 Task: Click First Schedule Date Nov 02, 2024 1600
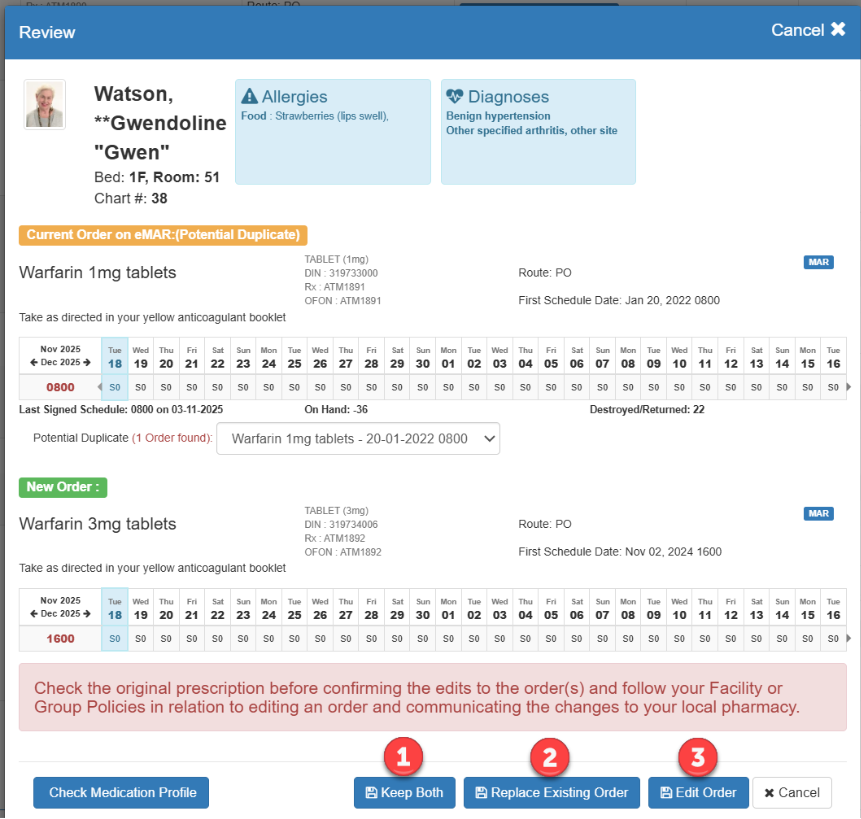pos(620,552)
